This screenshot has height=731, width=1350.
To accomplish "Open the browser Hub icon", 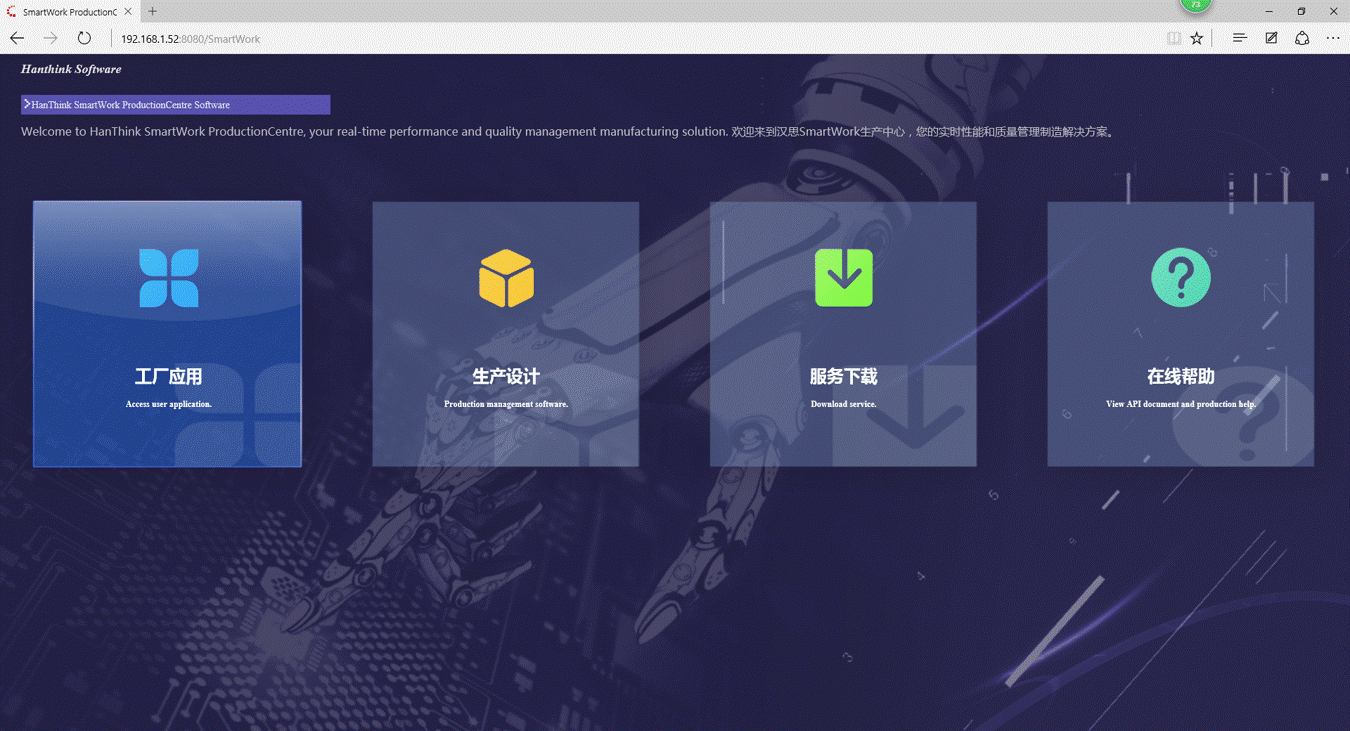I will coord(1240,38).
